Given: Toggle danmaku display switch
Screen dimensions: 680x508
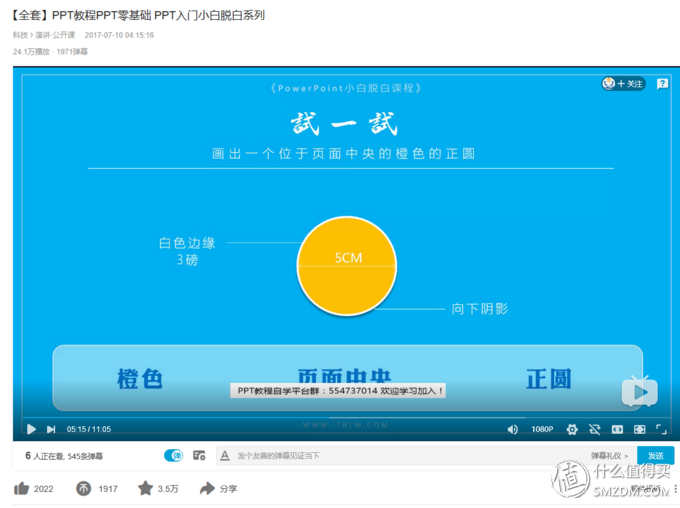Looking at the screenshot, I should [x=173, y=455].
